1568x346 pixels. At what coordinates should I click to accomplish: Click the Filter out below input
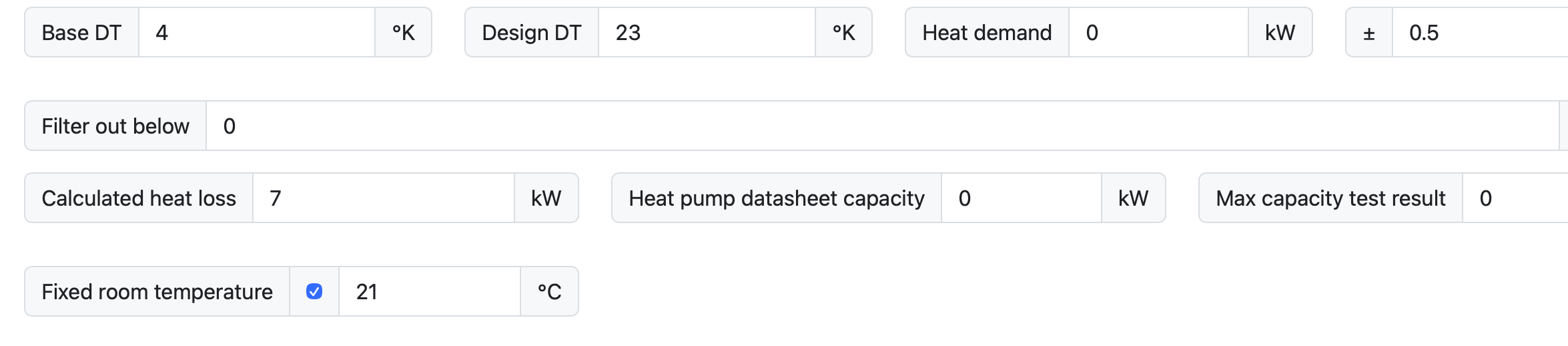coord(881,126)
